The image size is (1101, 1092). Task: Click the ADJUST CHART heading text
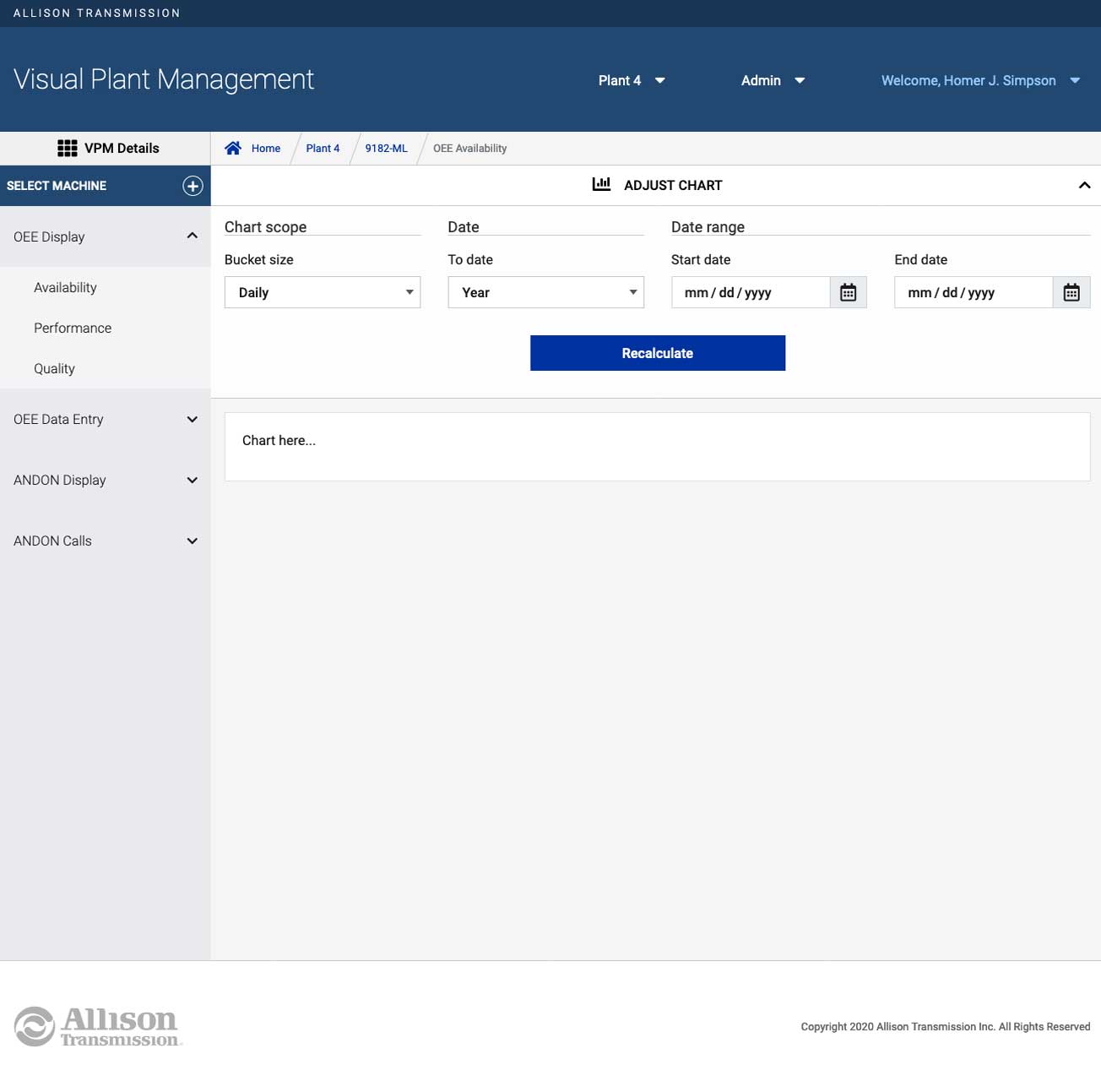point(673,185)
